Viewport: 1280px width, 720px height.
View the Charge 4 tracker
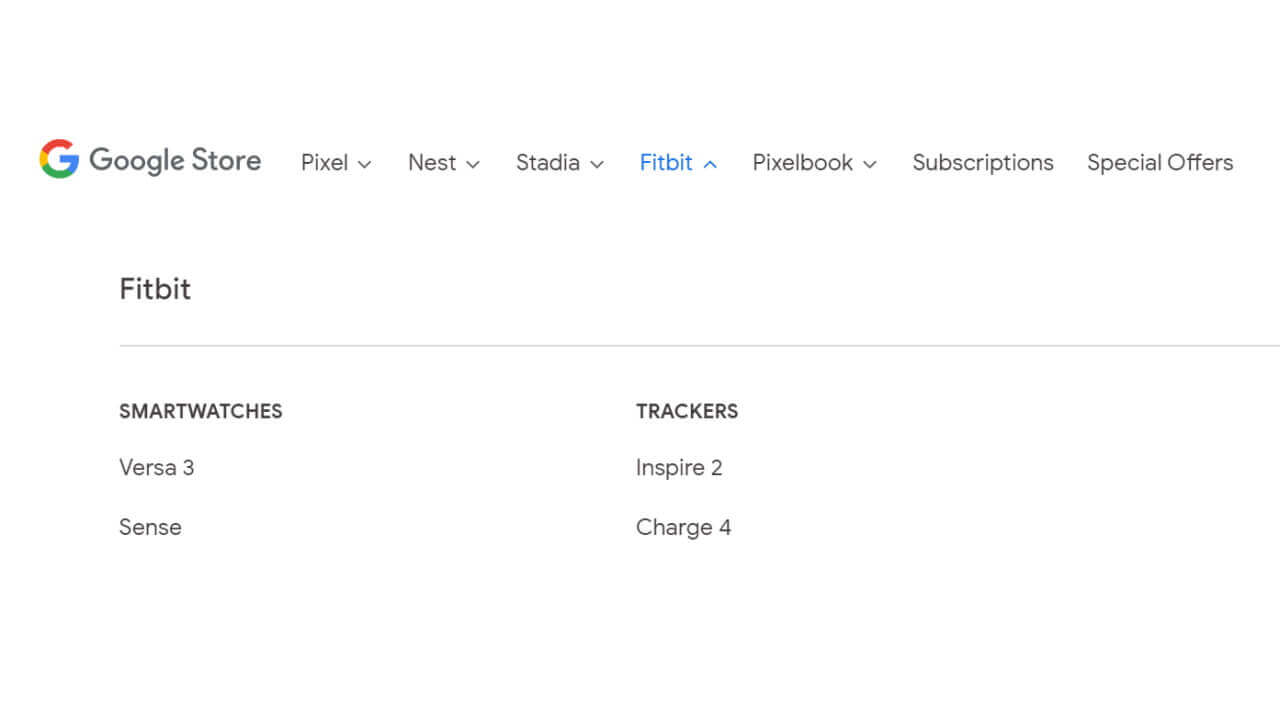(684, 527)
